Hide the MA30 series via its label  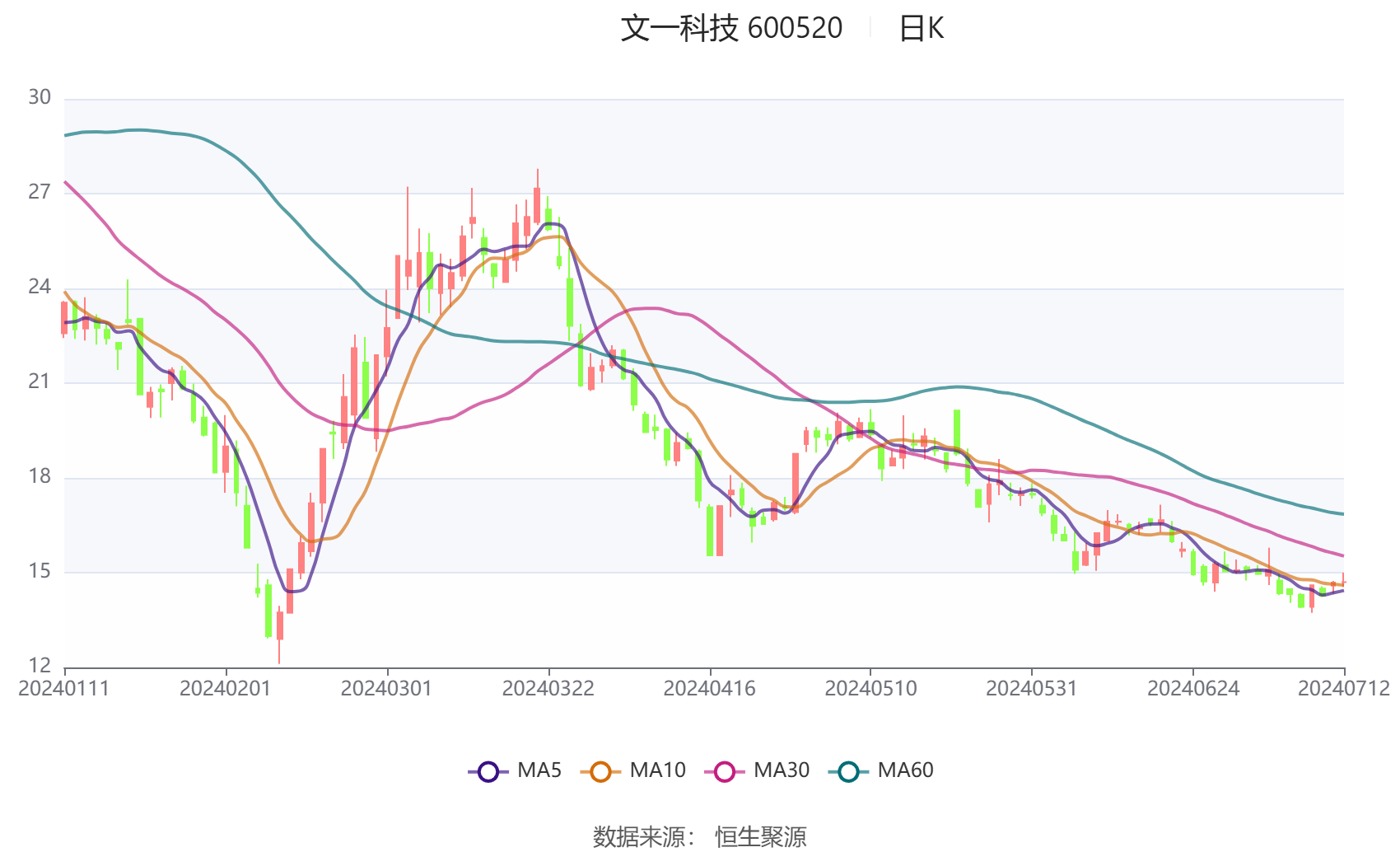[782, 770]
